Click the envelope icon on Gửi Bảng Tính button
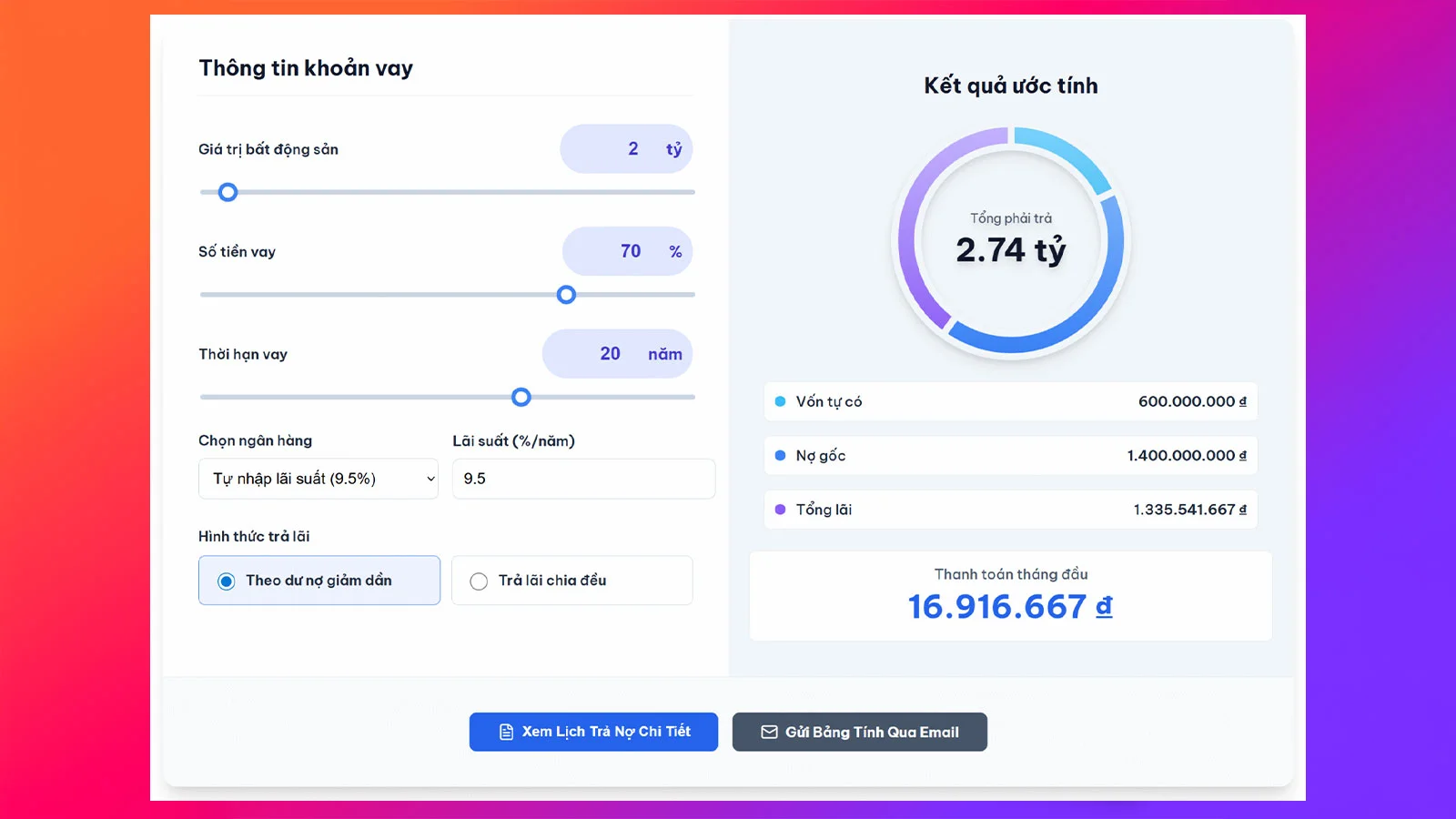 coord(768,732)
